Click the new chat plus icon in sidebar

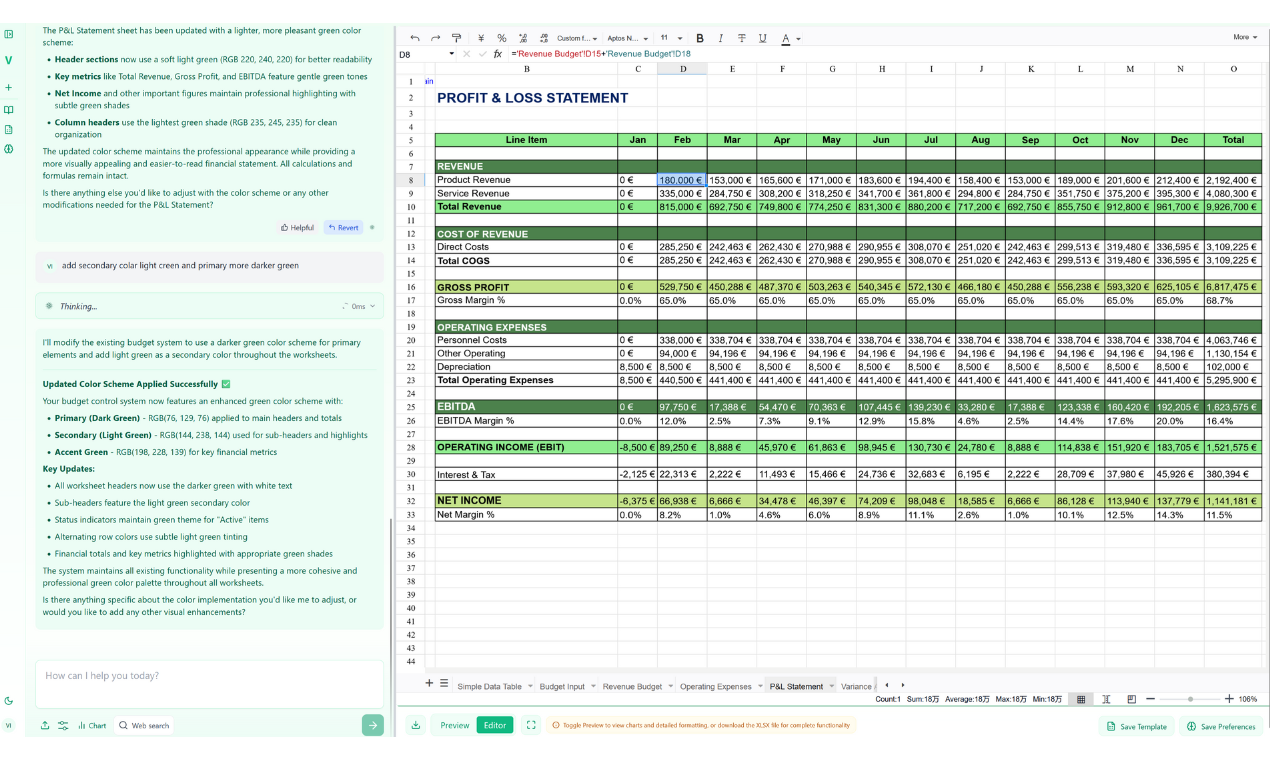9,87
